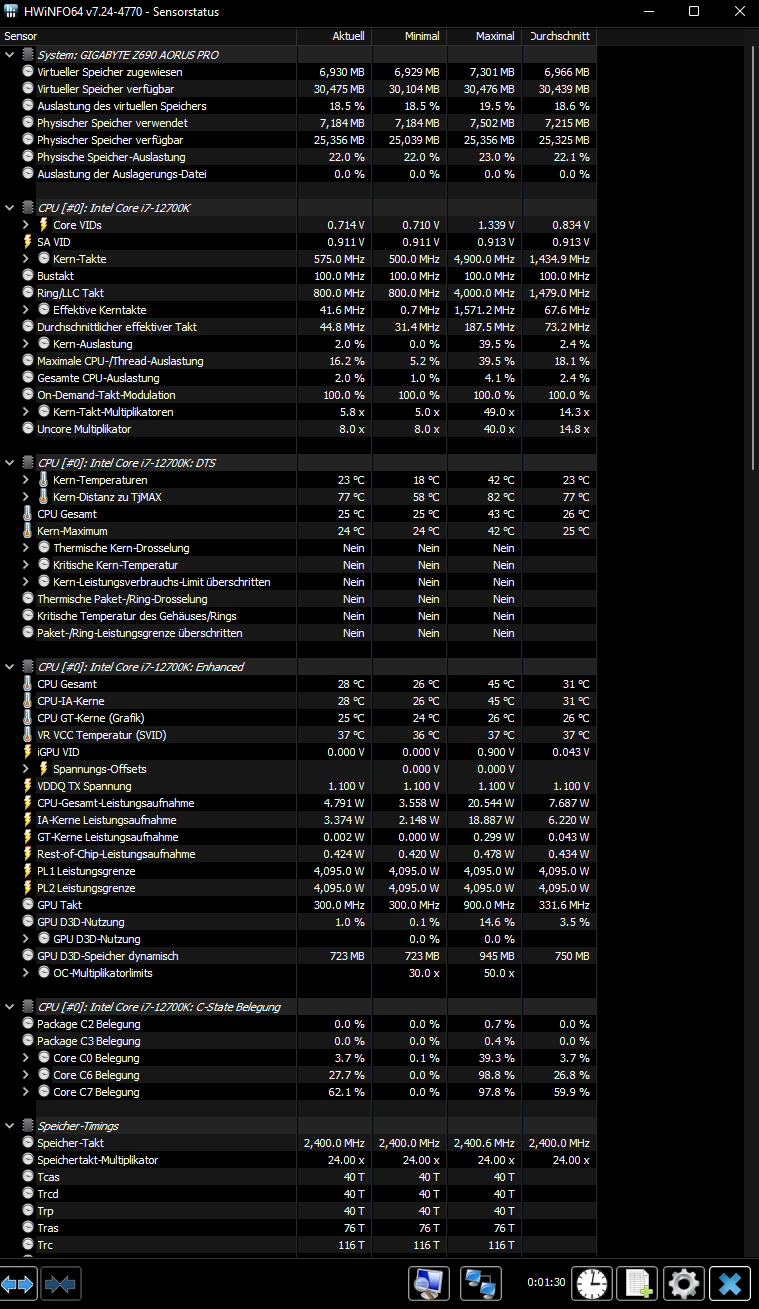Screen dimensions: 759x1309
Task: Click the 0:01:30 elapsed time display
Action: tap(546, 1283)
